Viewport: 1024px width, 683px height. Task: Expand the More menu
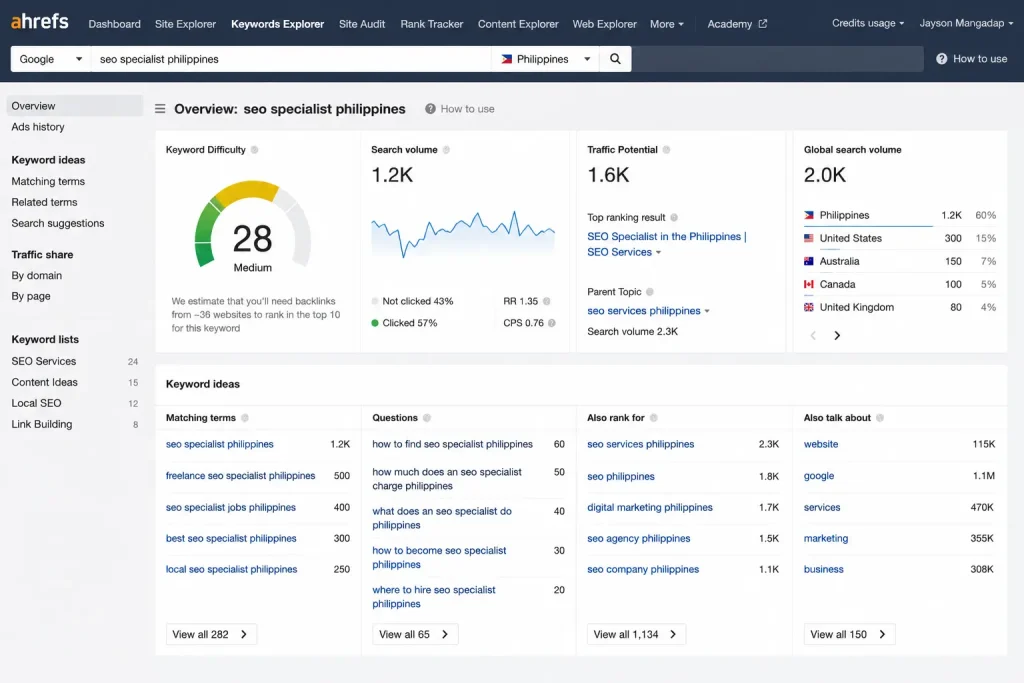click(666, 24)
